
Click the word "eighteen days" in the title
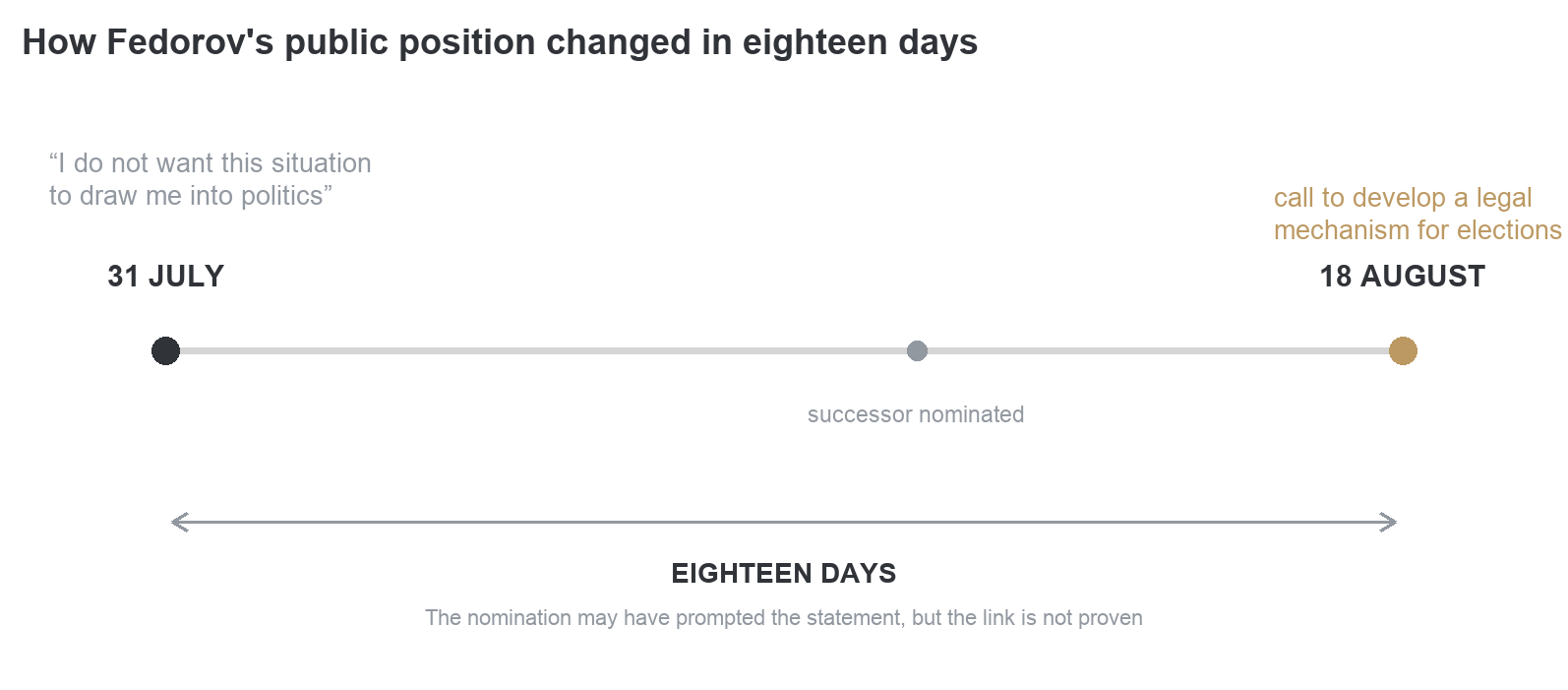[x=860, y=42]
